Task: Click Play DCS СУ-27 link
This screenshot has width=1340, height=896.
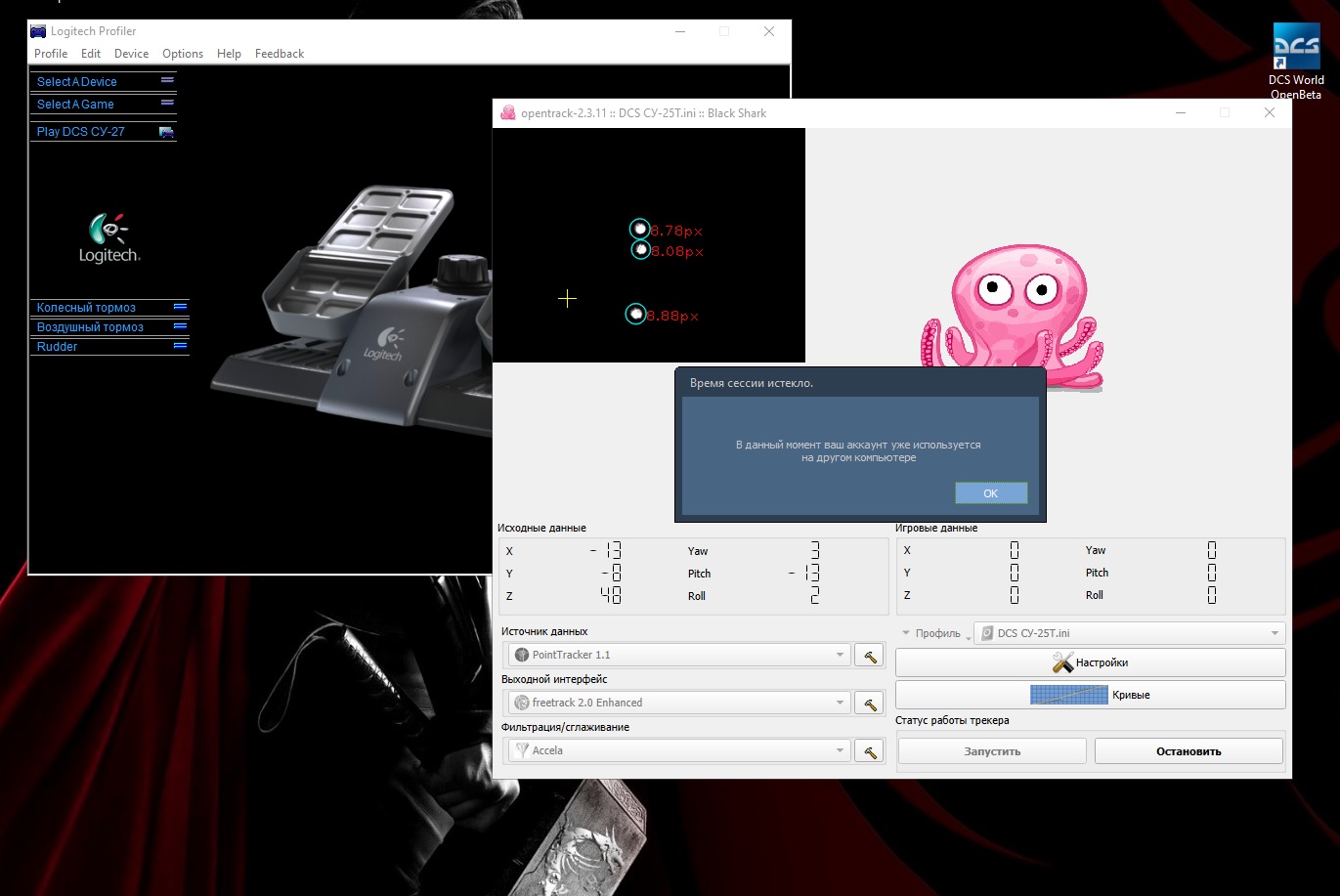Action: click(80, 131)
